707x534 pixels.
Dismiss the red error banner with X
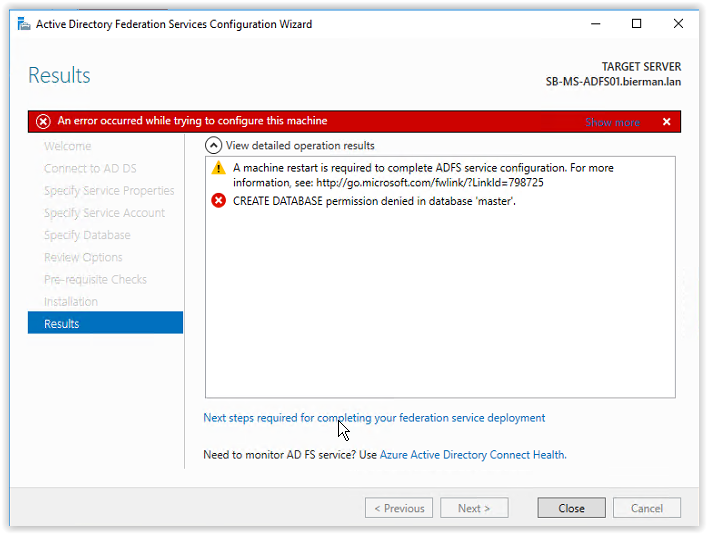666,122
